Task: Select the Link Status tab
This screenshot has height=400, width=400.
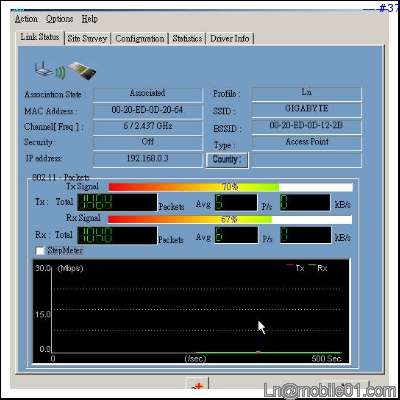Action: pos(40,37)
